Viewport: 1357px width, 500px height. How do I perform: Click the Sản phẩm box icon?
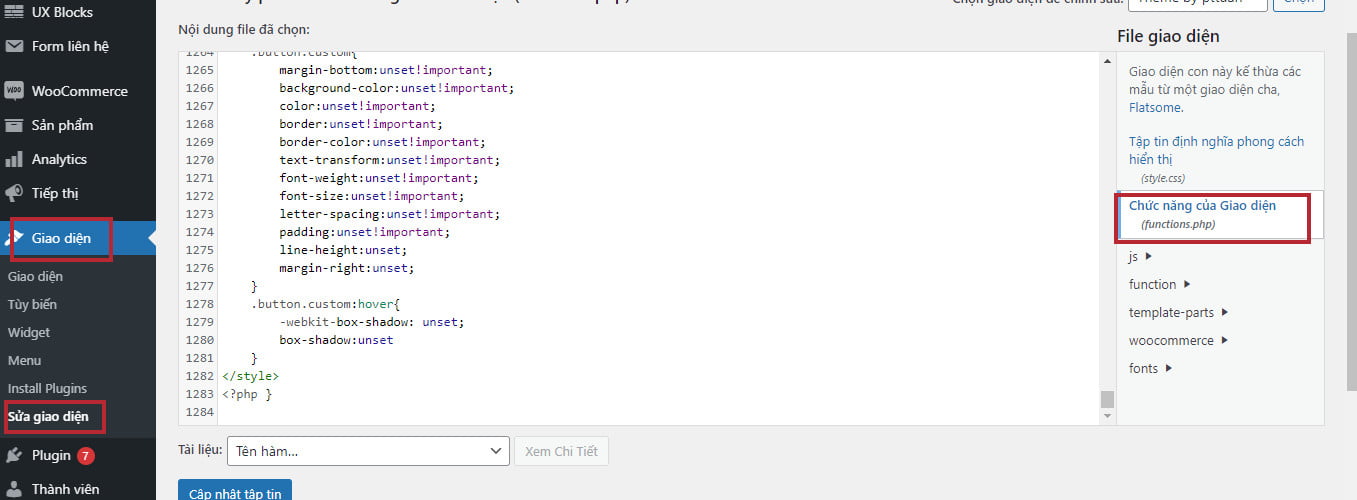(14, 125)
